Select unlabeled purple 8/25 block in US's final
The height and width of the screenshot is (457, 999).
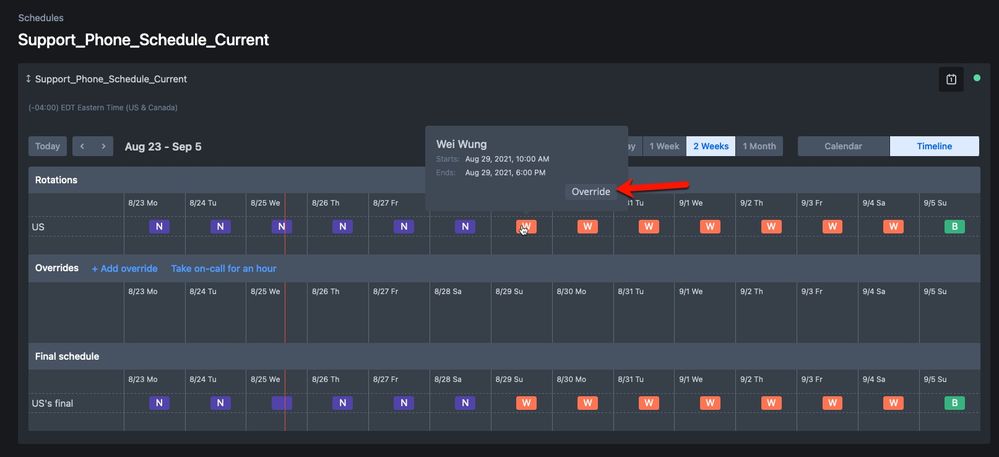(x=282, y=403)
